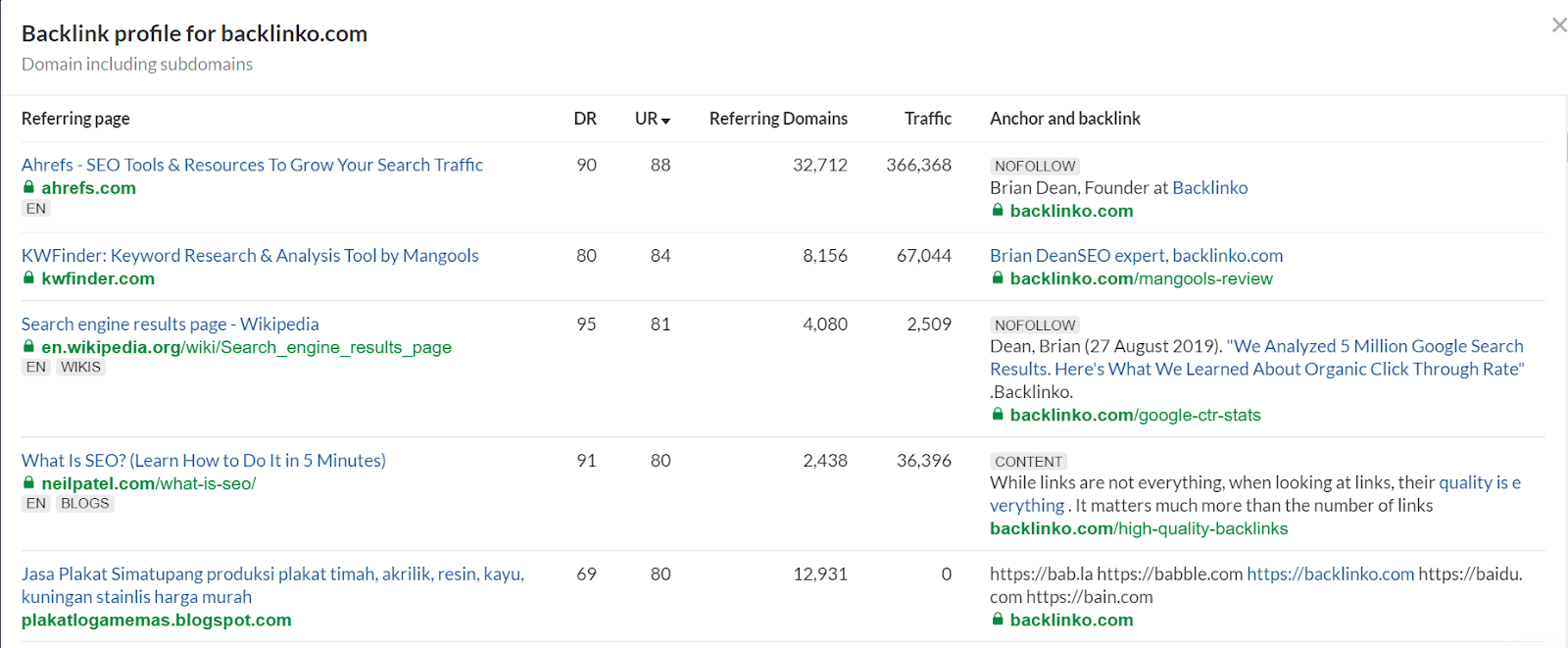Open neilpatel.com/what-is-seo/ URL

pyautogui.click(x=148, y=484)
